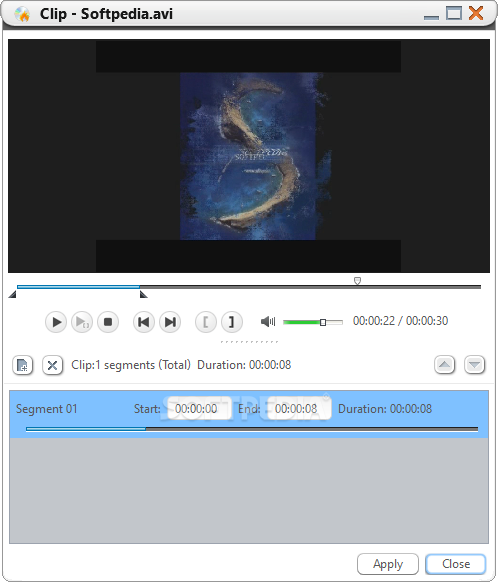The height and width of the screenshot is (582, 498).
Task: Click the right trim marker under the timeline
Action: coord(144,295)
